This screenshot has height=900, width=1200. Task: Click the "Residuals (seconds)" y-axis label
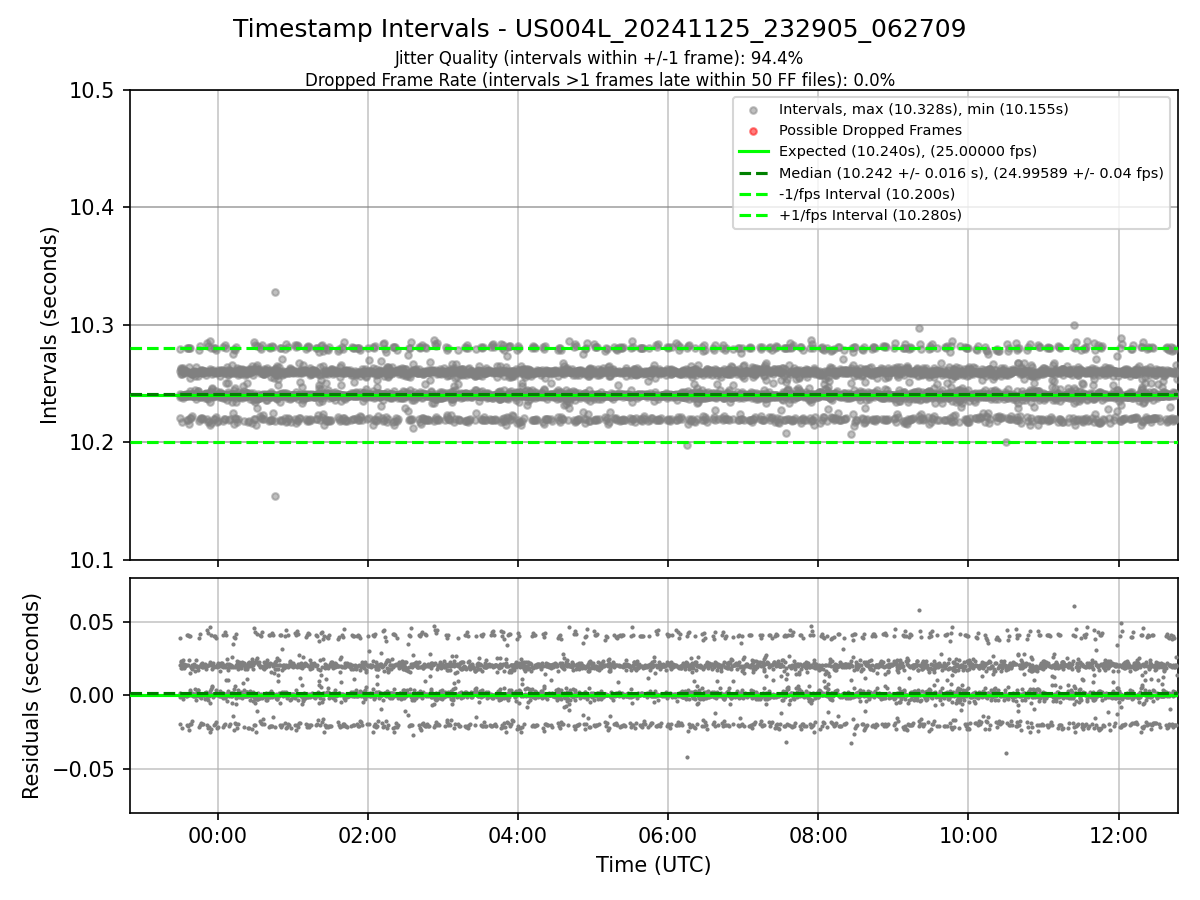(x=31, y=696)
